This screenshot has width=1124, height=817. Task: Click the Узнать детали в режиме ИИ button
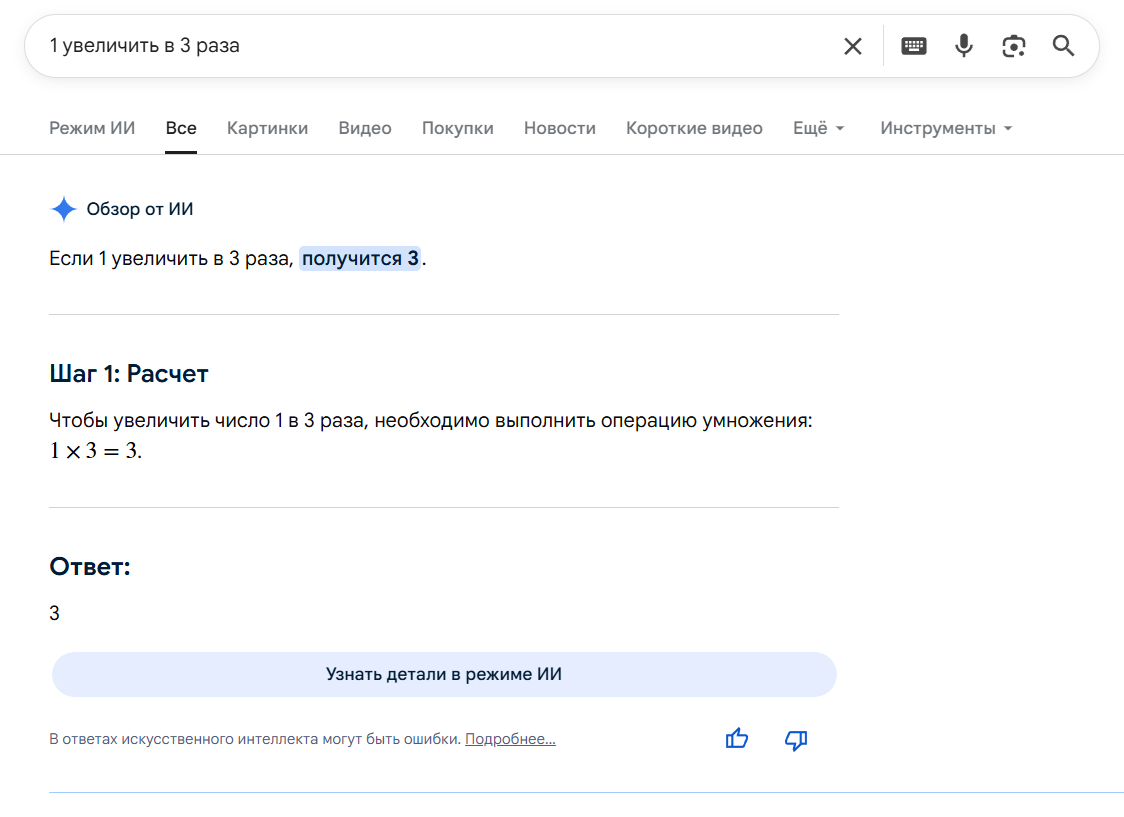click(444, 674)
